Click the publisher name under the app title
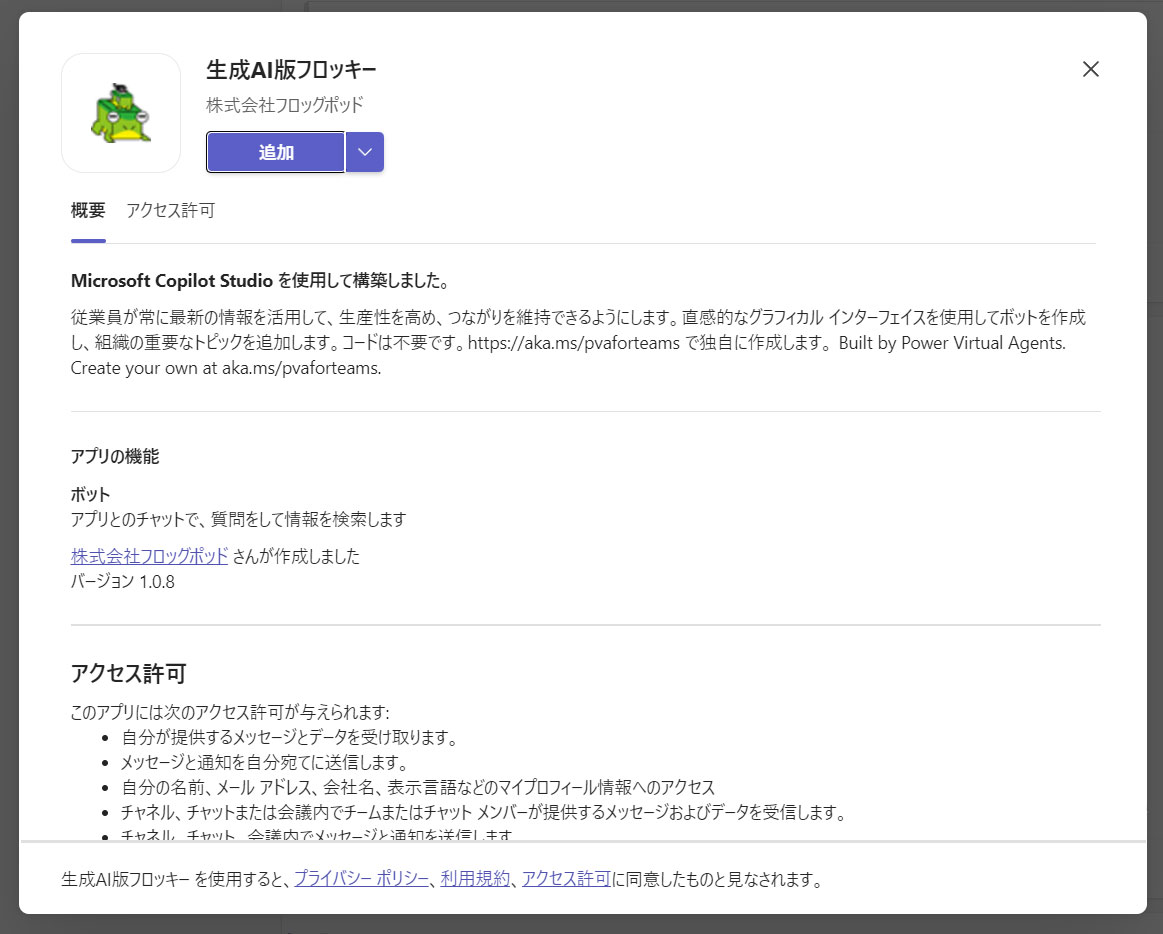Image resolution: width=1163 pixels, height=934 pixels. 285,105
